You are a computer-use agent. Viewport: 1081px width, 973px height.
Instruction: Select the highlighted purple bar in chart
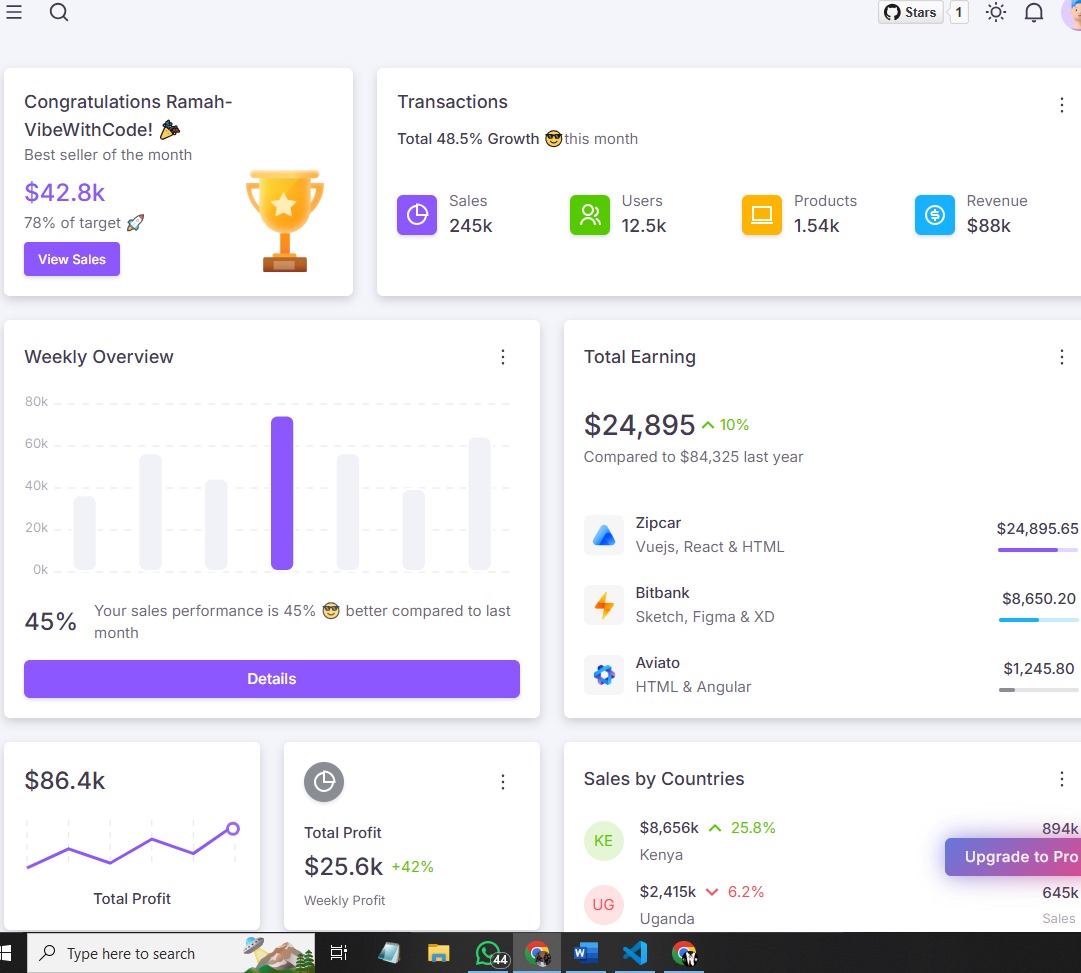point(282,493)
